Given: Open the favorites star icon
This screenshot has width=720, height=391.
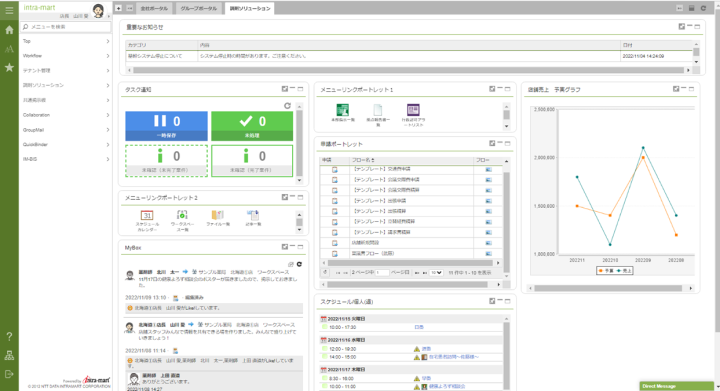Looking at the screenshot, I should [x=9, y=68].
